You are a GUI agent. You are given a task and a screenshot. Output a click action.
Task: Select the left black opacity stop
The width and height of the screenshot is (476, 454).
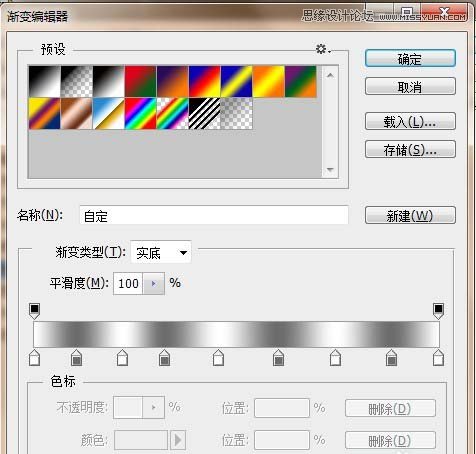pos(34,311)
